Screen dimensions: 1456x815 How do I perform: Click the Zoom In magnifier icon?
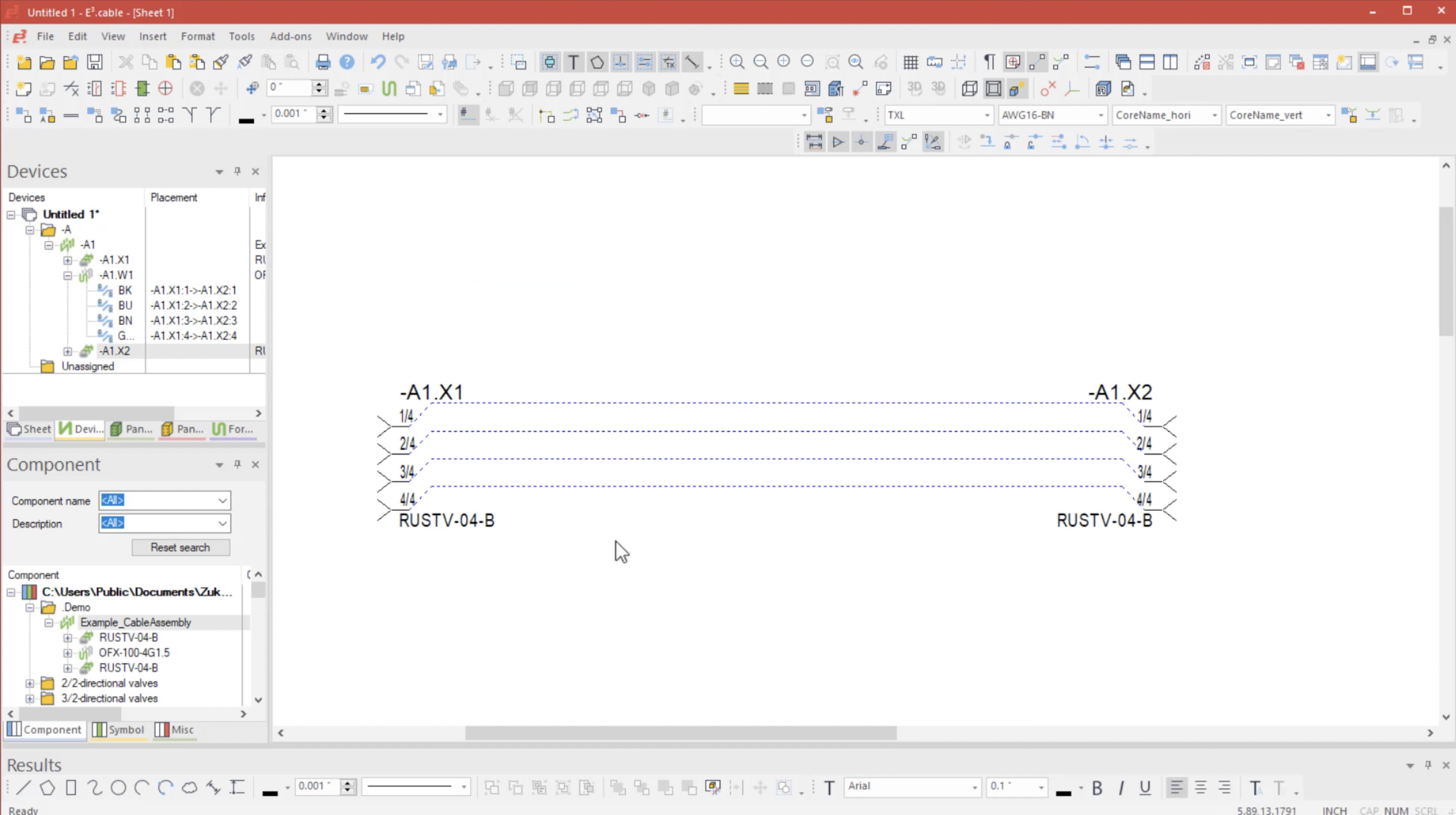737,62
